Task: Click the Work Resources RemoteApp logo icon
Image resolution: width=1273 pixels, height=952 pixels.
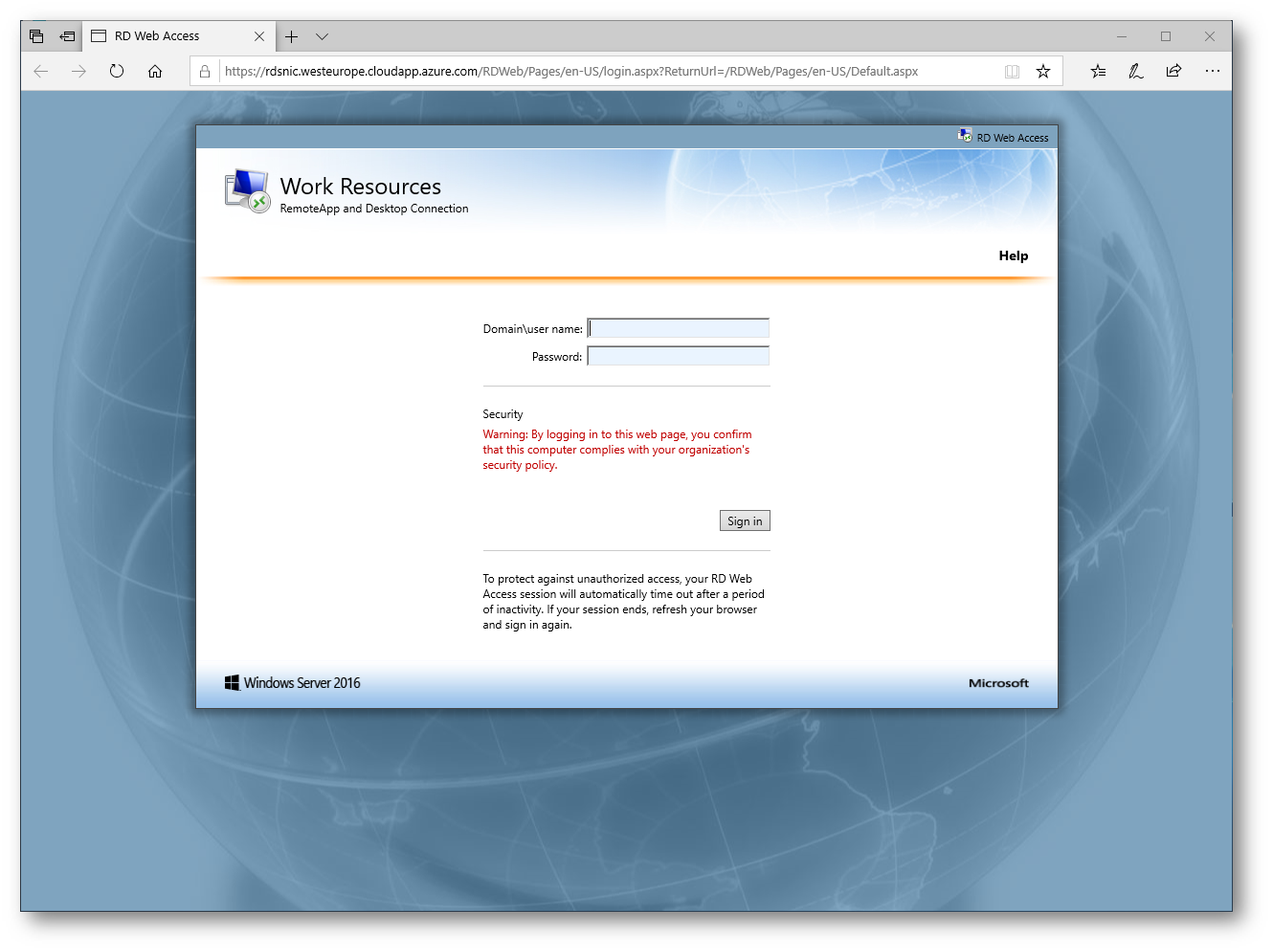Action: (247, 191)
